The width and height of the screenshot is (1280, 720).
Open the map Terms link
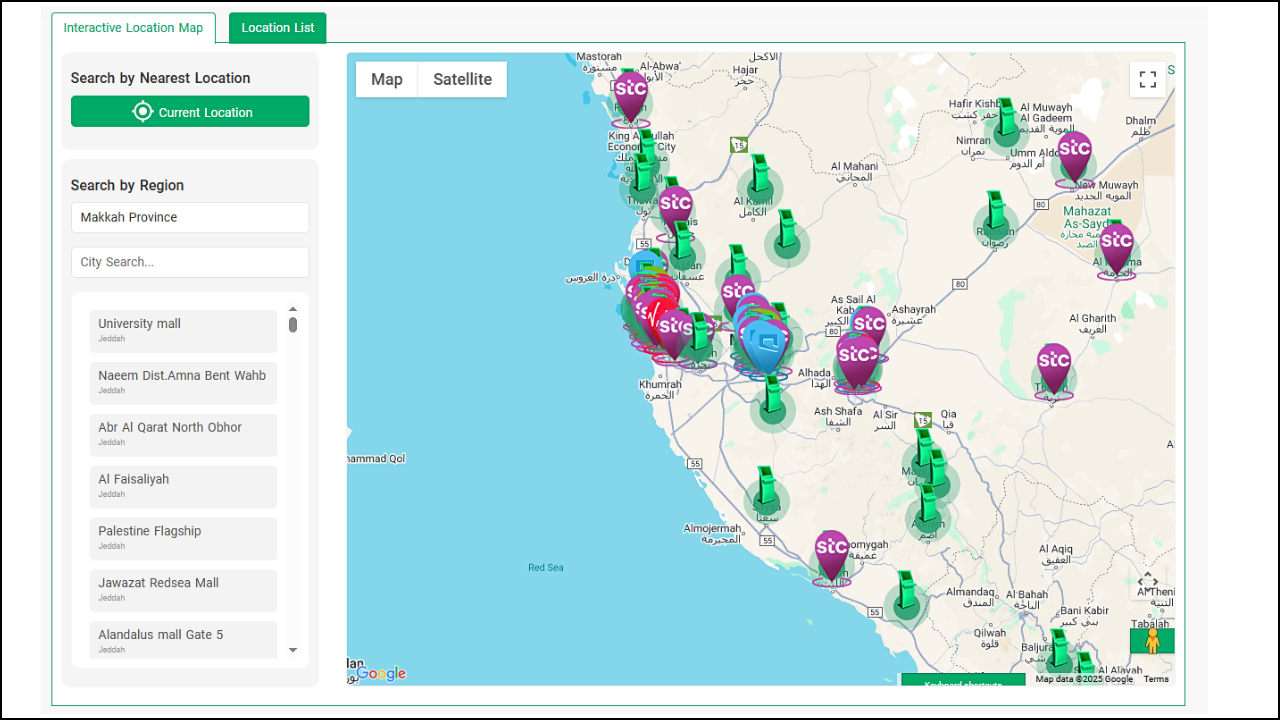pos(1156,679)
